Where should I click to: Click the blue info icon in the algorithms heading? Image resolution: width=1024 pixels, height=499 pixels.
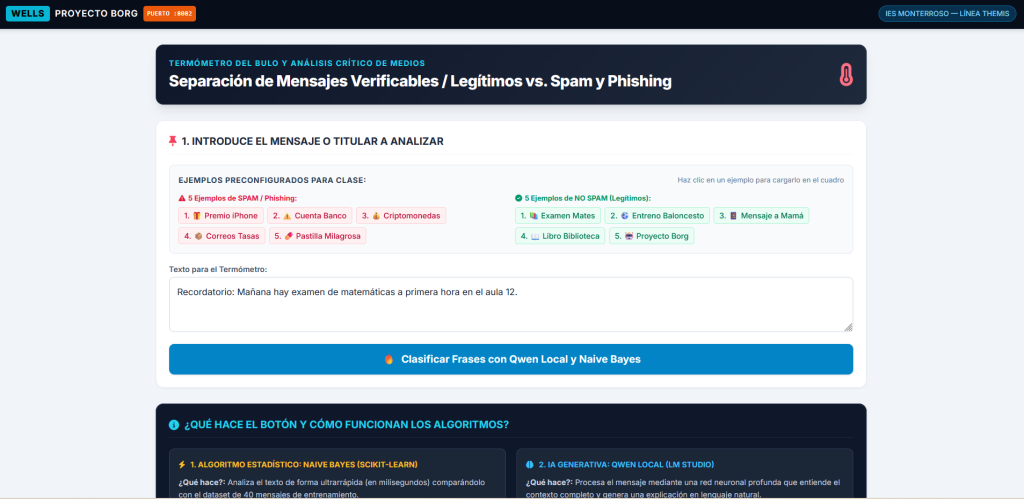coord(174,425)
